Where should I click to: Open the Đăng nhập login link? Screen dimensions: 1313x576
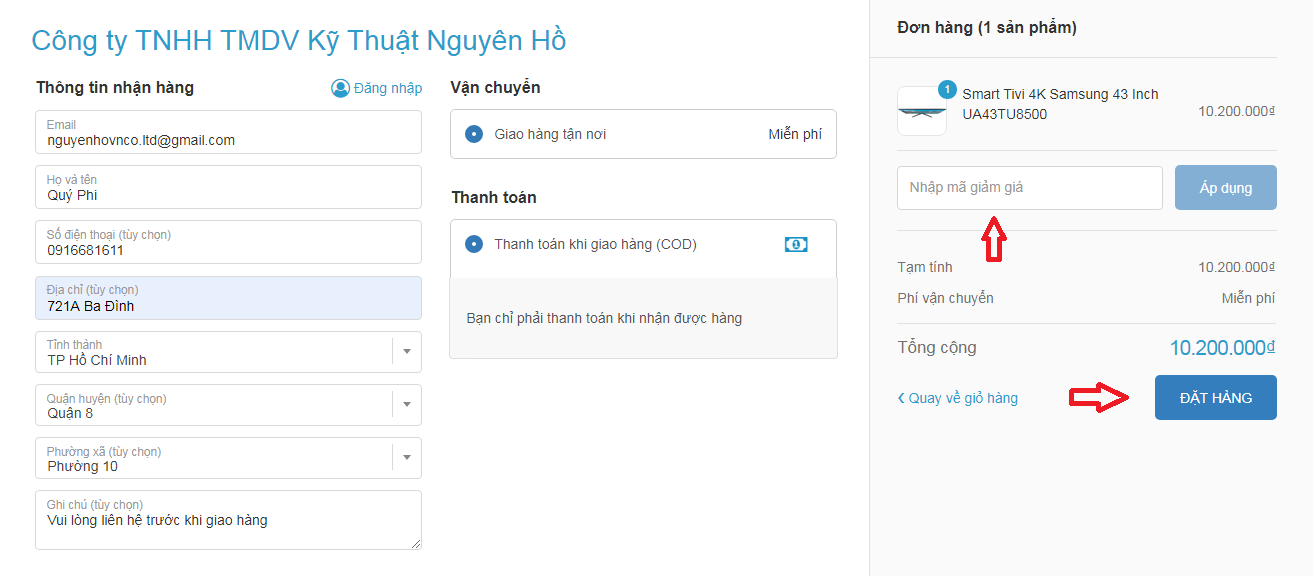tap(387, 88)
